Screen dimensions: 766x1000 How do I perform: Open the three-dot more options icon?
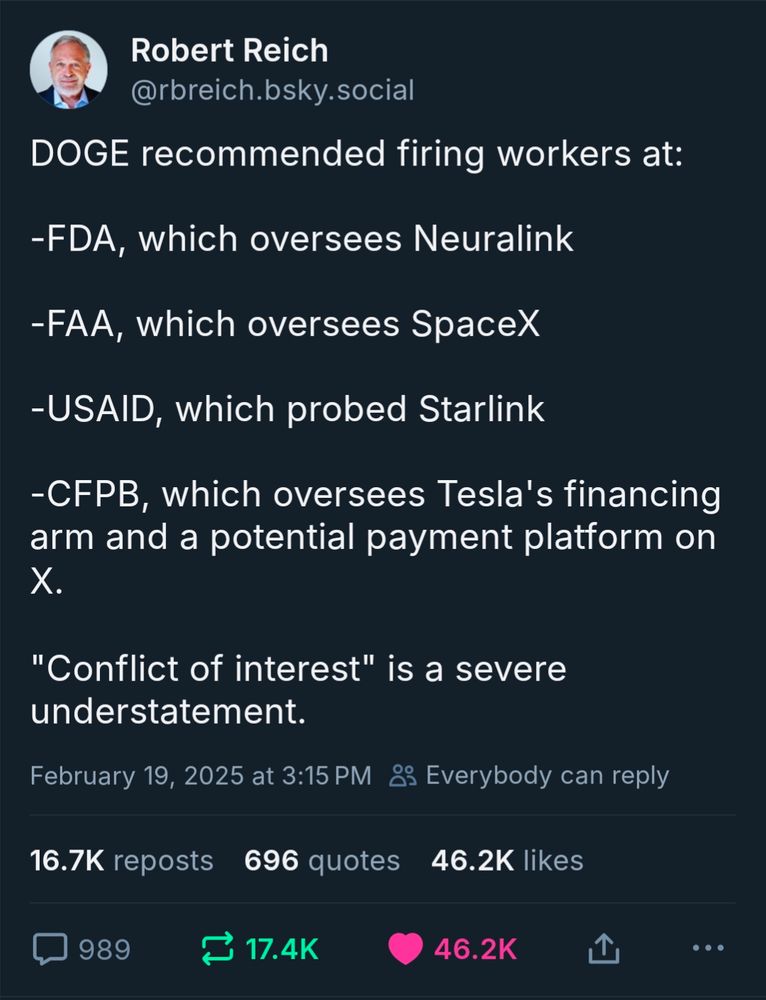[x=708, y=948]
